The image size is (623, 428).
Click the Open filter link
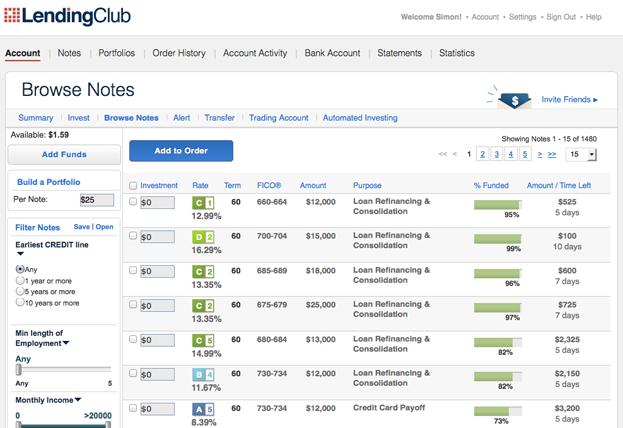(x=104, y=227)
